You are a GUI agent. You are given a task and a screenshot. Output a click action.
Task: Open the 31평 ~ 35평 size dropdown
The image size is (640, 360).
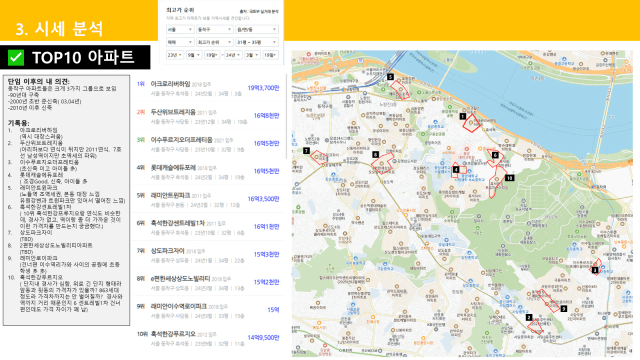(257, 42)
